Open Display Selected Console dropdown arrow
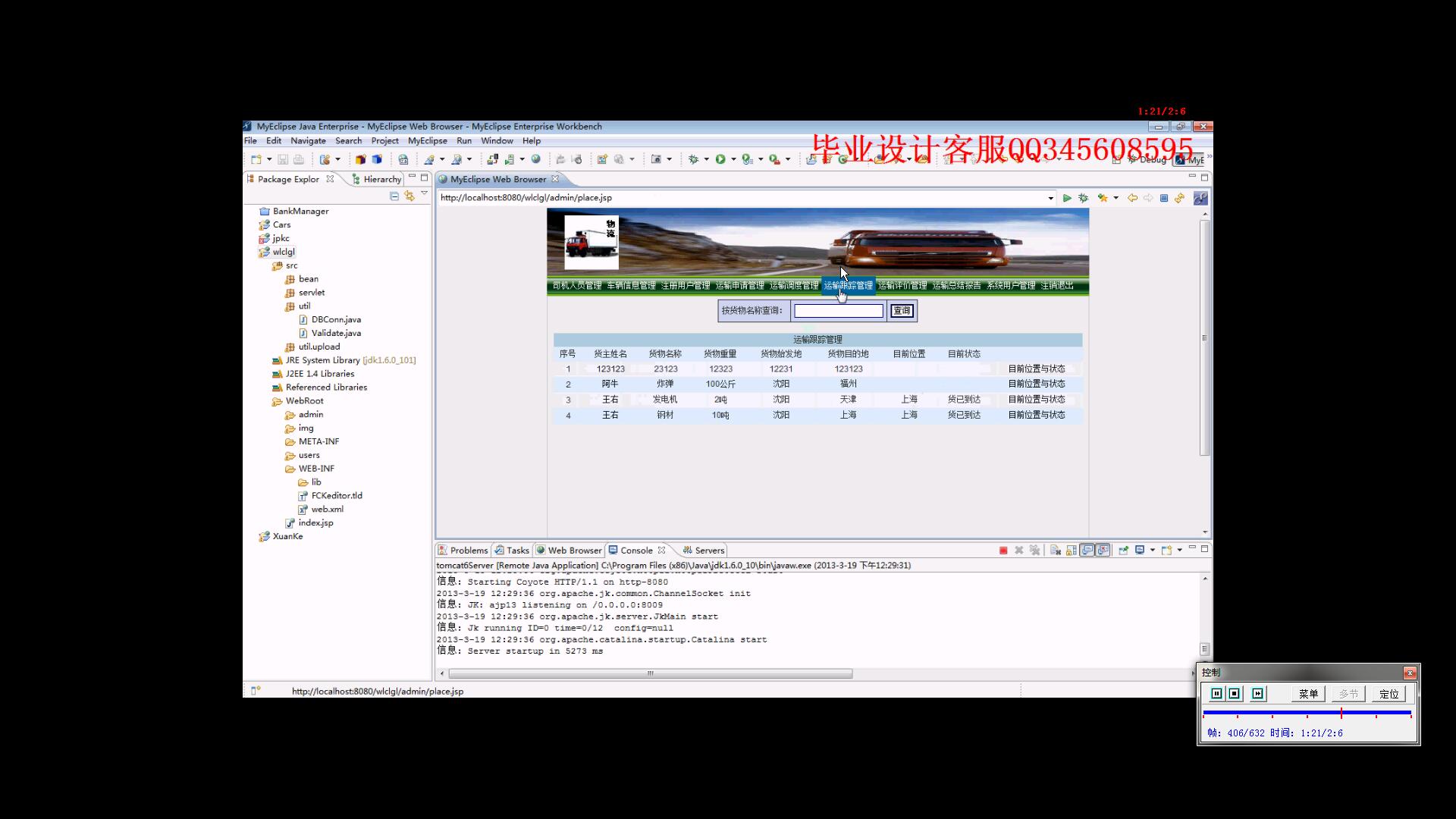 click(x=1153, y=551)
